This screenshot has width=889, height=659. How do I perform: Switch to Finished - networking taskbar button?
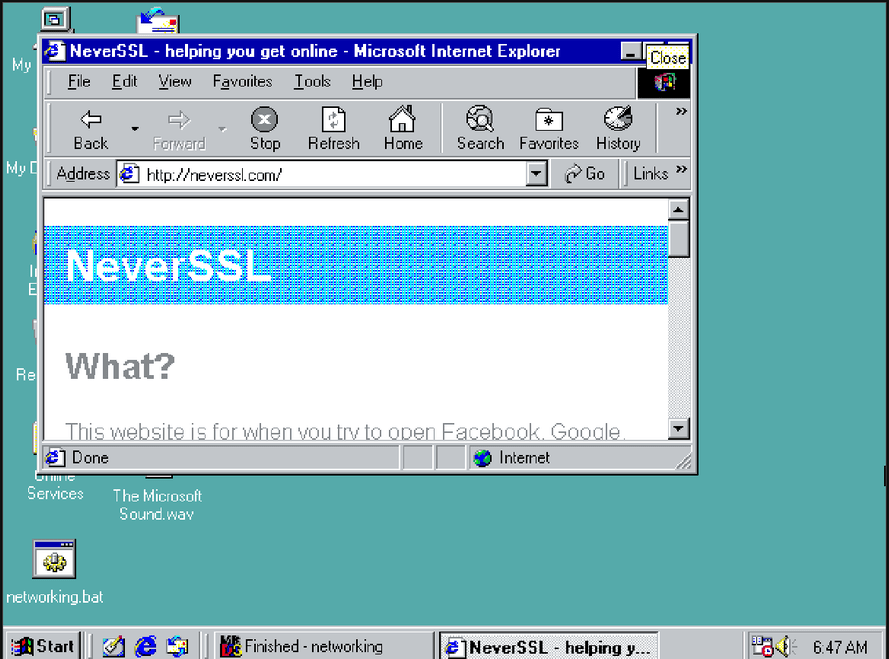coord(324,646)
